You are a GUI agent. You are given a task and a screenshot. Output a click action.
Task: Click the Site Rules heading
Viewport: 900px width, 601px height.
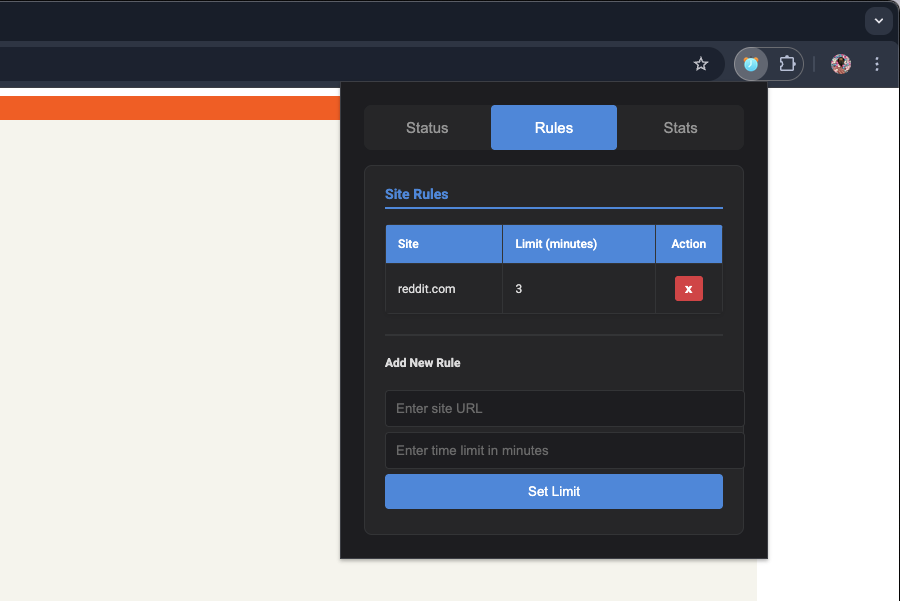(x=417, y=194)
